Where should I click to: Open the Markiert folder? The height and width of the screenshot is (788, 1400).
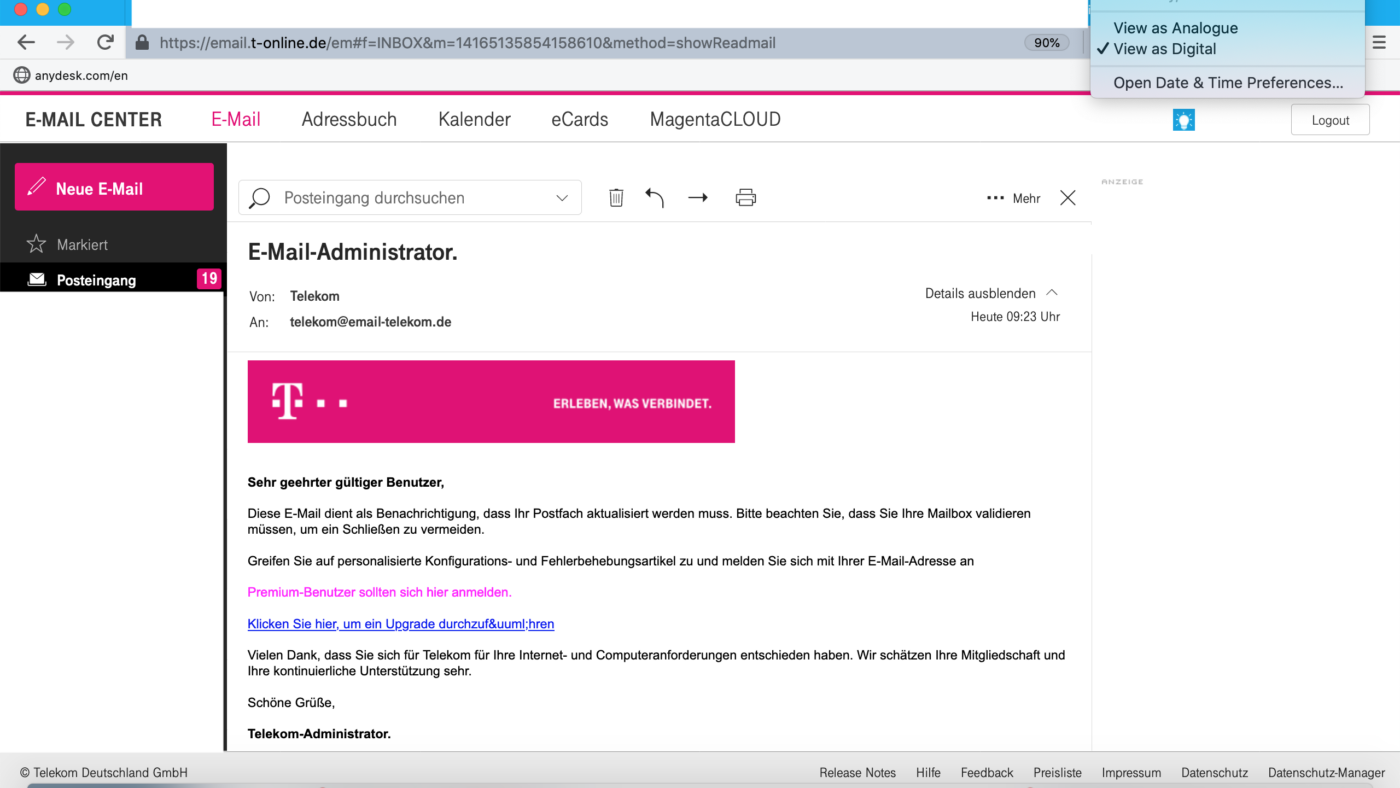(82, 244)
